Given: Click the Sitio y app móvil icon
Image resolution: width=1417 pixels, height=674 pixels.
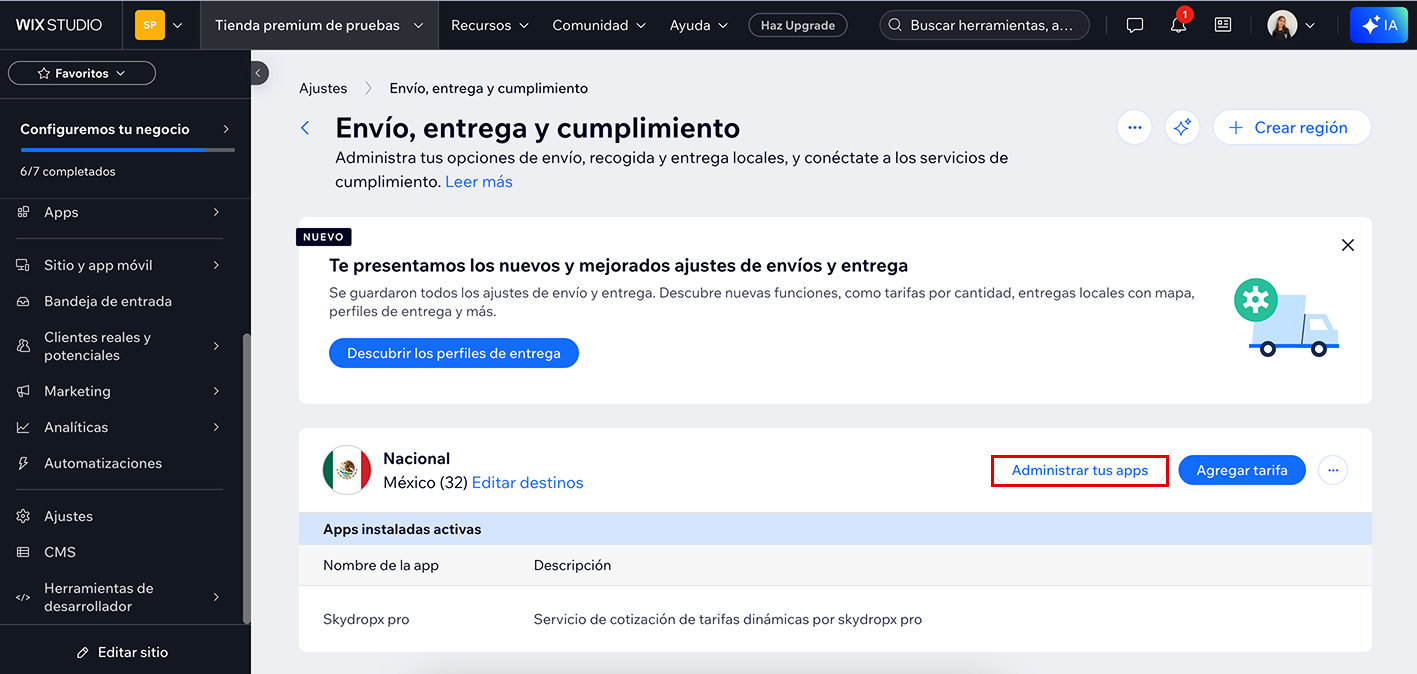Looking at the screenshot, I should click(24, 265).
